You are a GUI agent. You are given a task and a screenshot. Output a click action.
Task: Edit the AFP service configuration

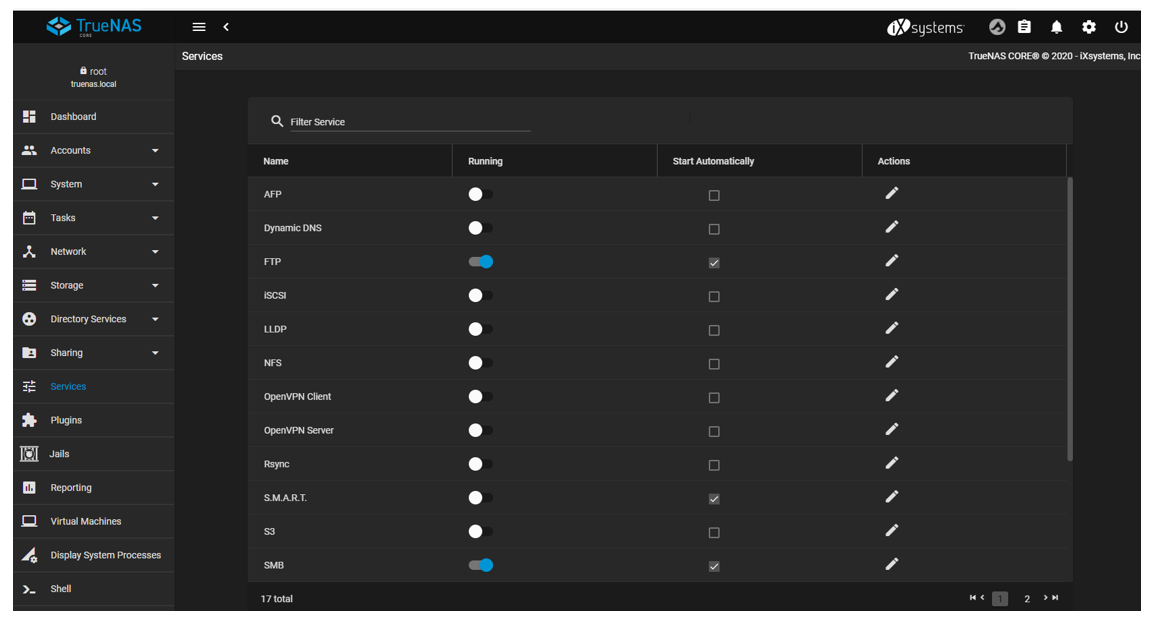[x=891, y=193]
